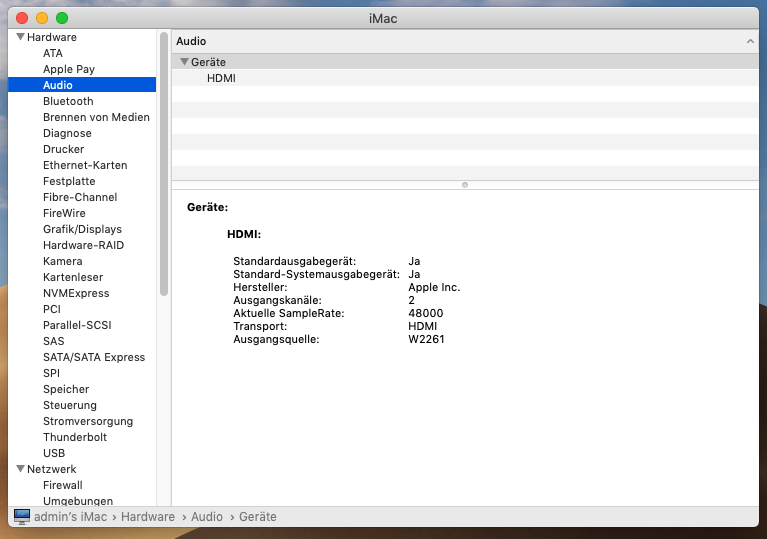Screen dimensions: 767x539
Task: Minimize the iMac window
Action: click(x=42, y=18)
